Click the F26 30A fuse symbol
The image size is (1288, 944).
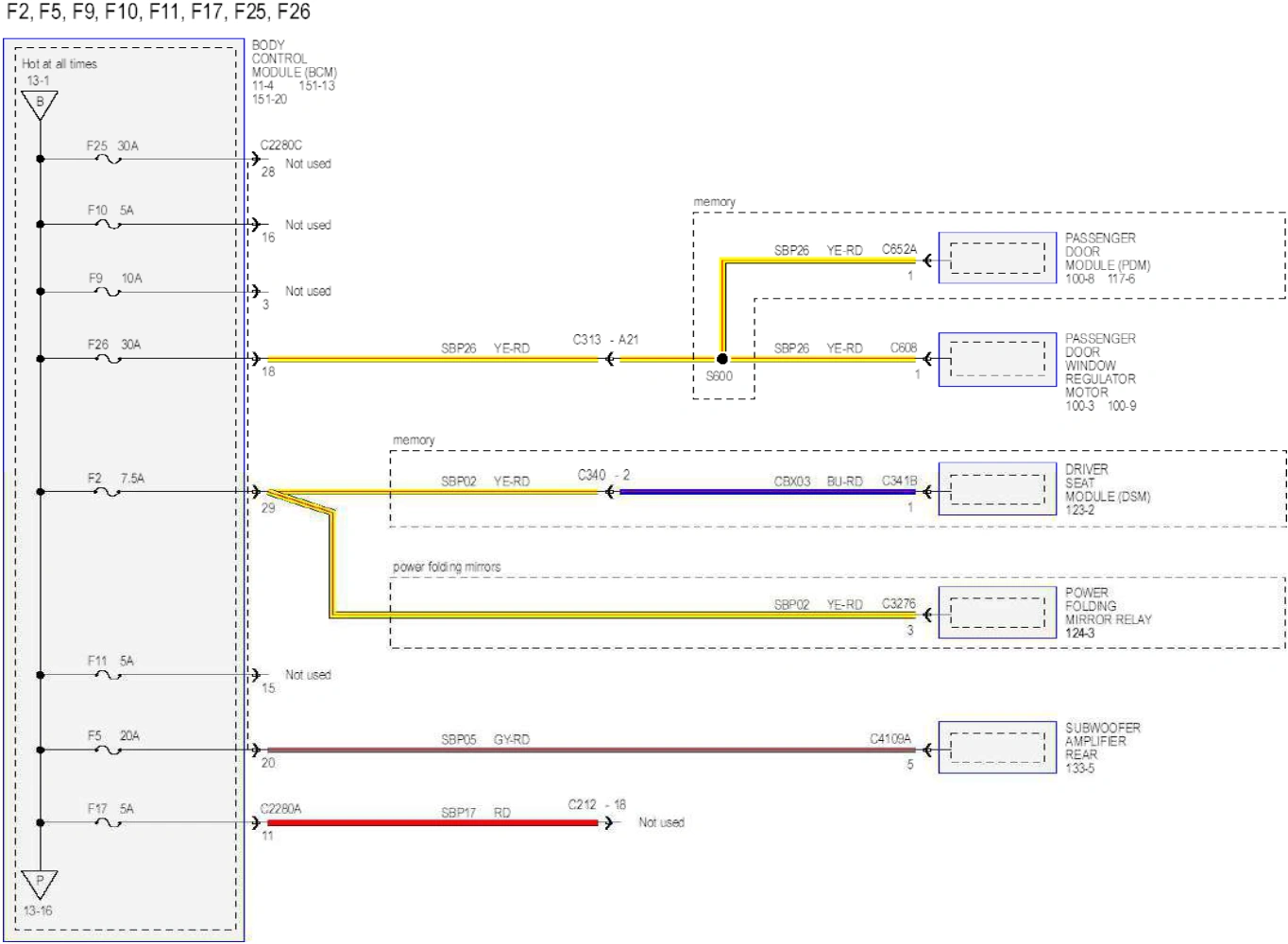click(x=110, y=359)
